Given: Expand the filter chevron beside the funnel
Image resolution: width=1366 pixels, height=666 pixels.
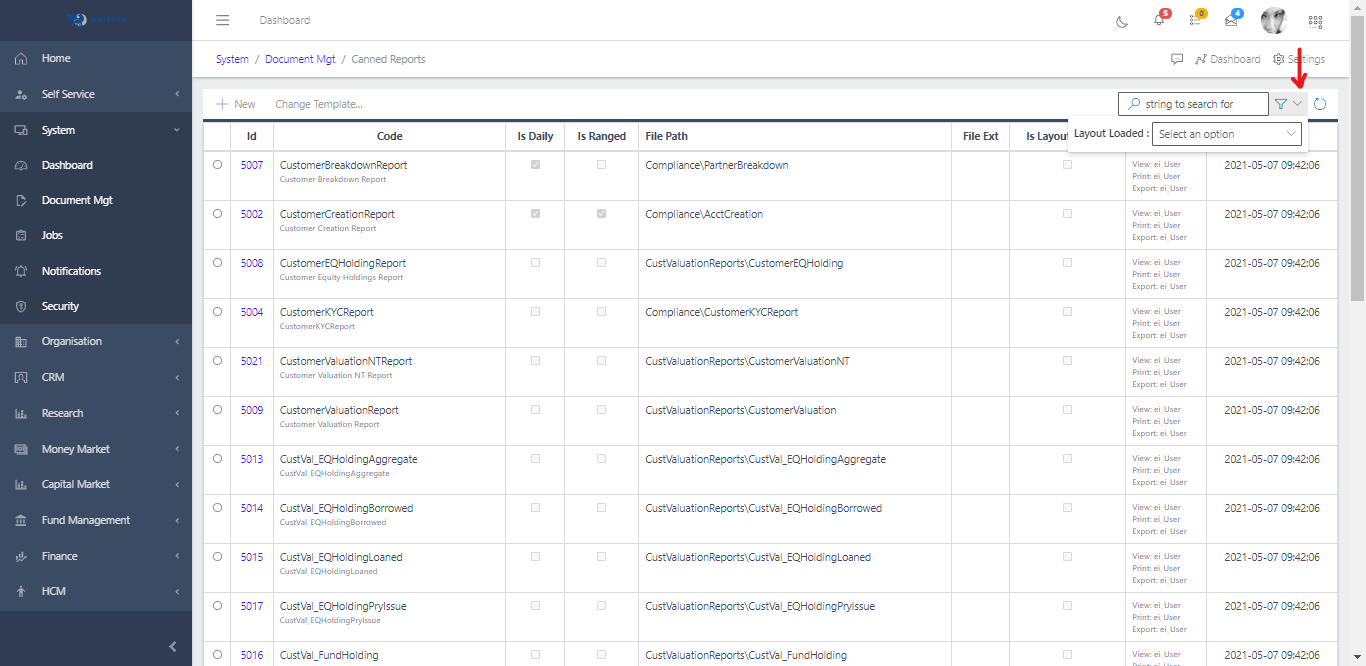Looking at the screenshot, I should 1295,103.
